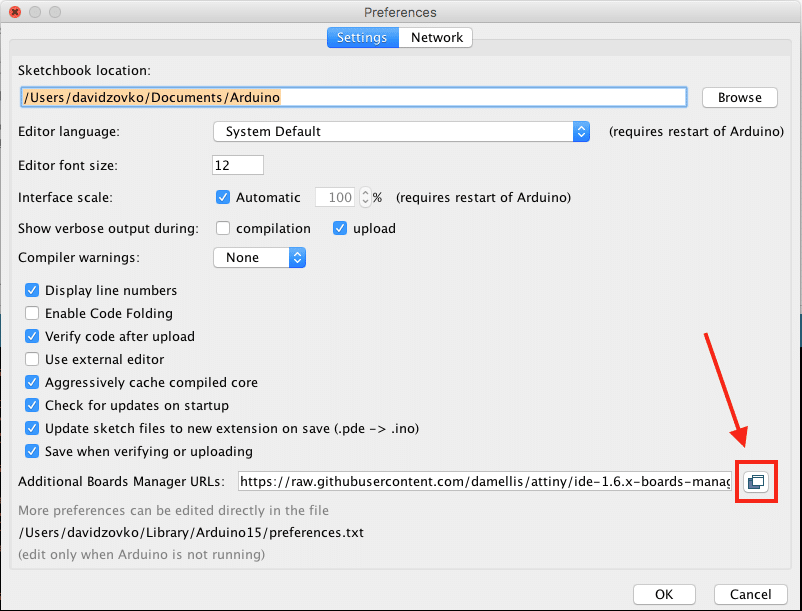Toggle the Automatic interface scale checkbox
This screenshot has width=802, height=611.
tap(223, 198)
